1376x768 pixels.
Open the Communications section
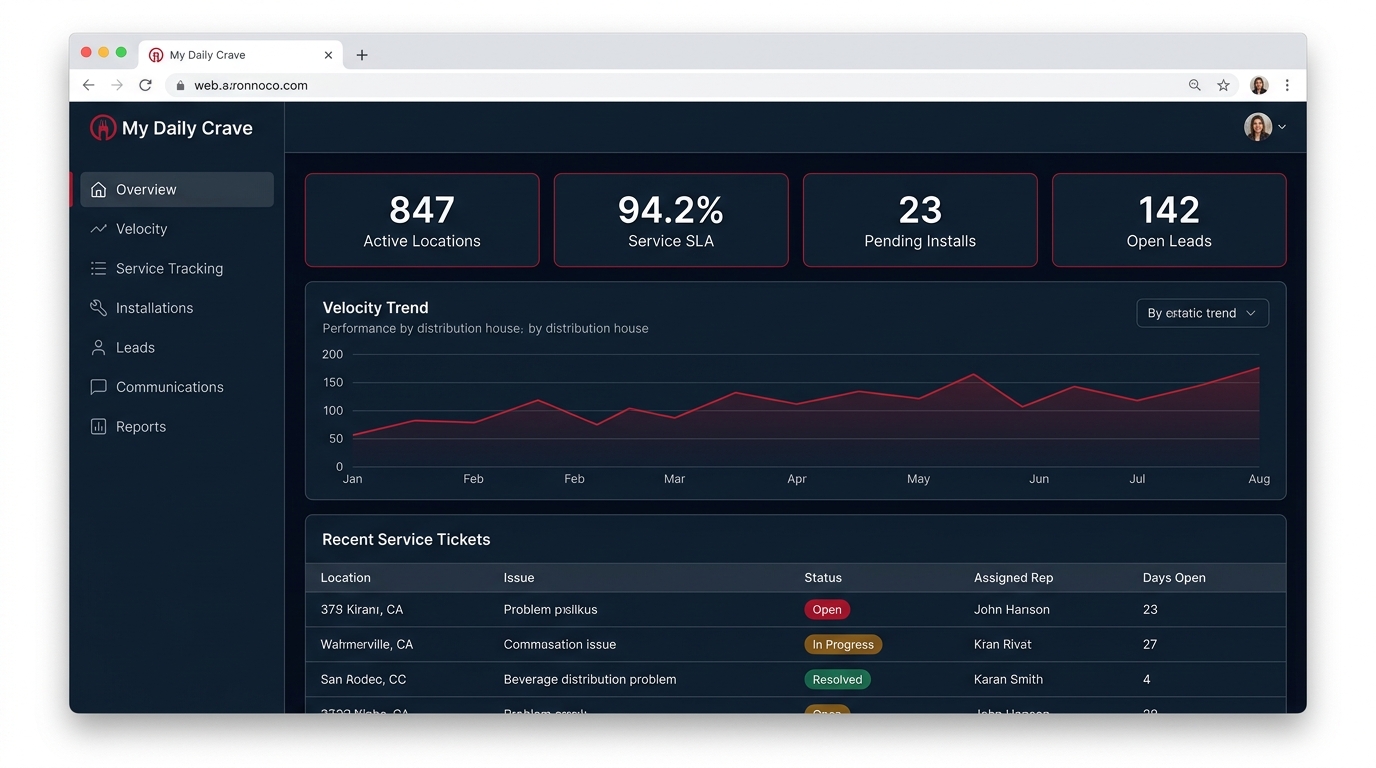point(177,387)
